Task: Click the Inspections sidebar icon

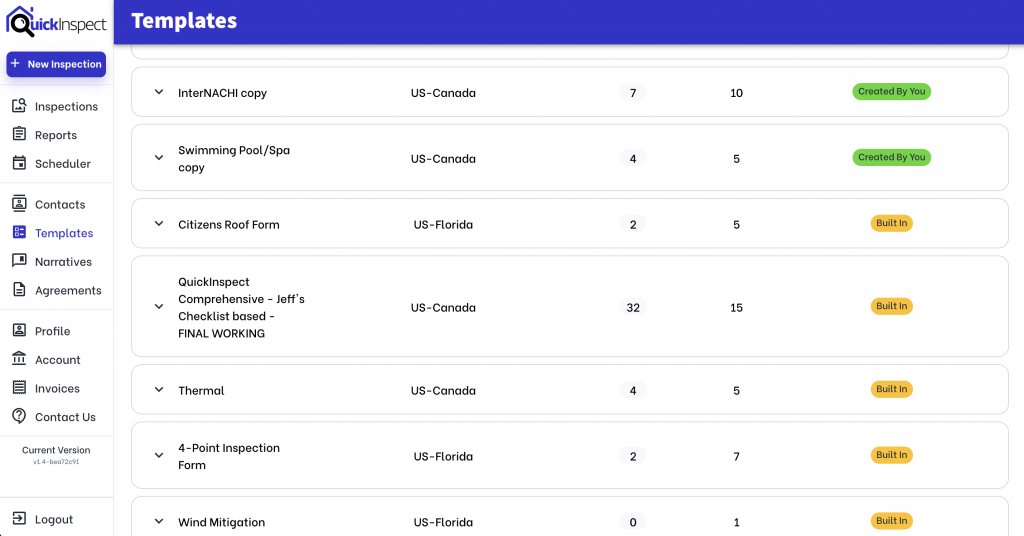Action: tap(19, 106)
